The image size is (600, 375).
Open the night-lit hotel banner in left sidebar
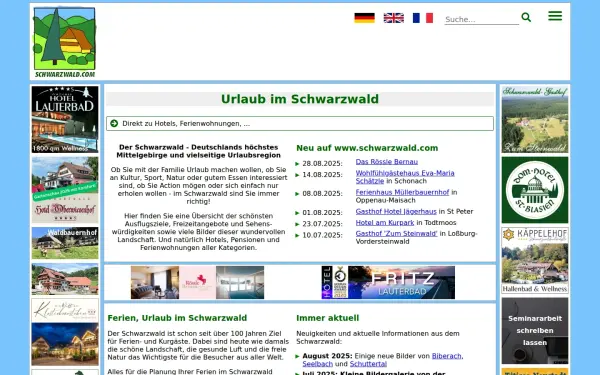tap(65, 332)
